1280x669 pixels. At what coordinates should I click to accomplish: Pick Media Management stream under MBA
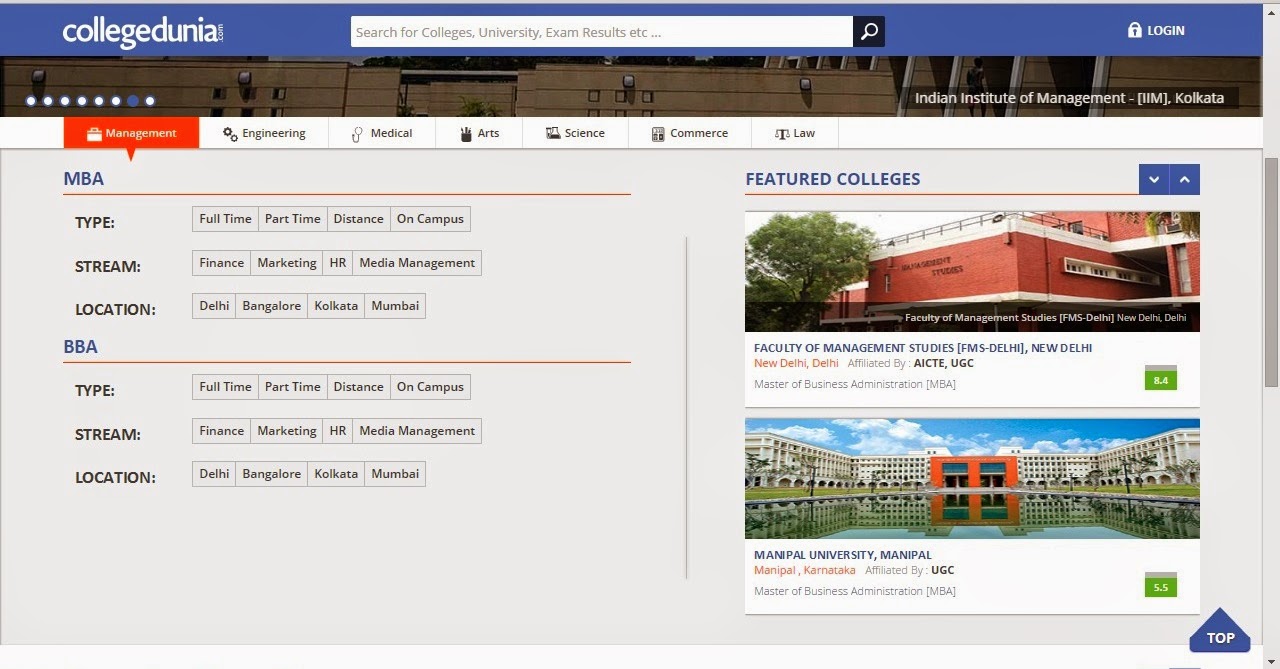coord(417,263)
